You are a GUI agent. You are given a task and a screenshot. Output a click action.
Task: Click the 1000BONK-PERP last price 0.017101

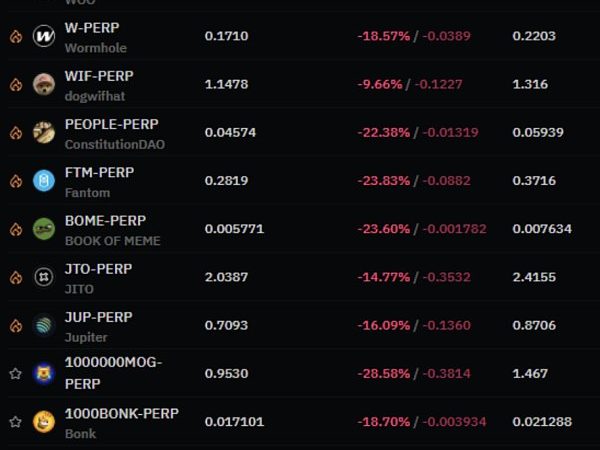234,422
